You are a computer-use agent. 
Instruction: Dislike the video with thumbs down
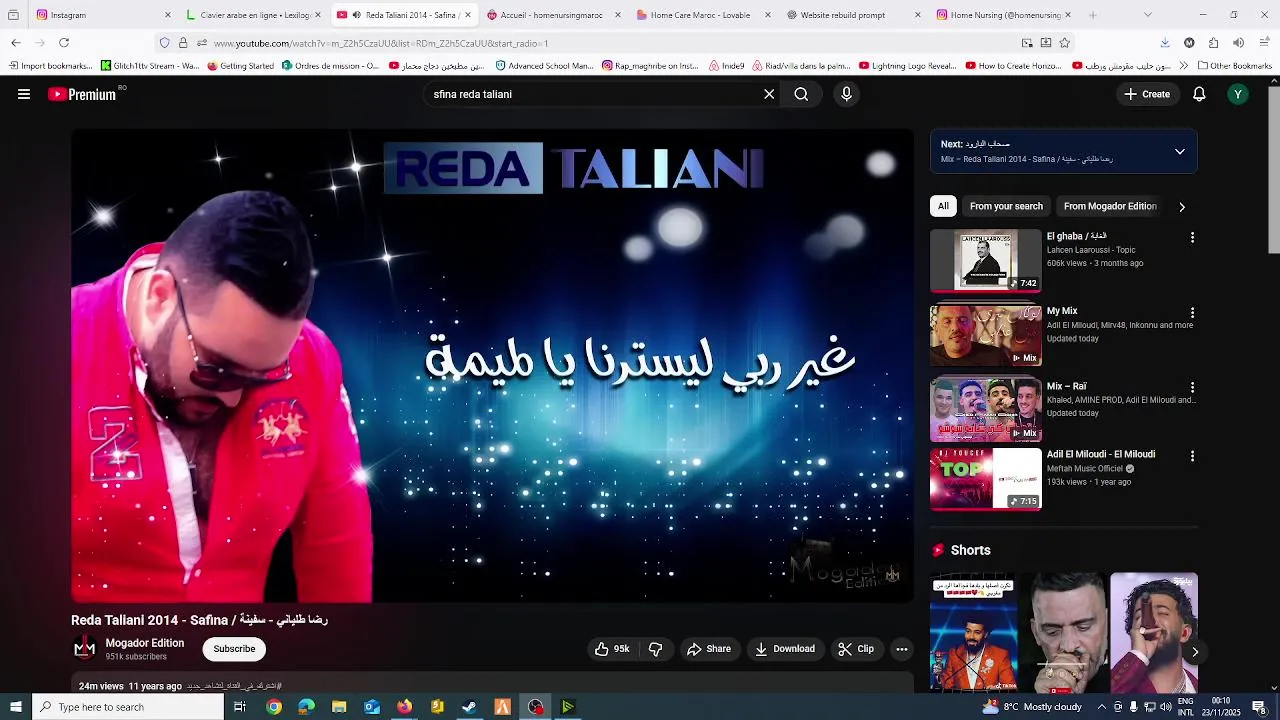(x=656, y=649)
